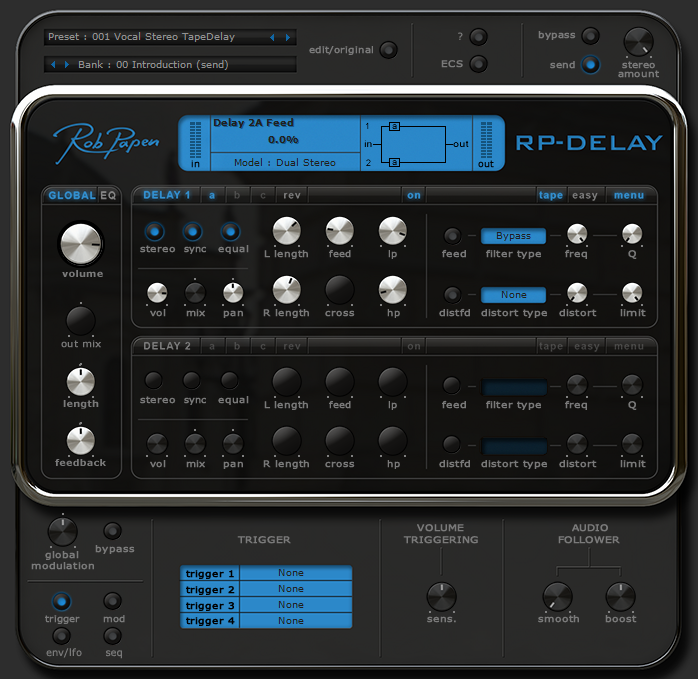Select previous preset with left arrow
This screenshot has height=679, width=698.
[x=272, y=37]
